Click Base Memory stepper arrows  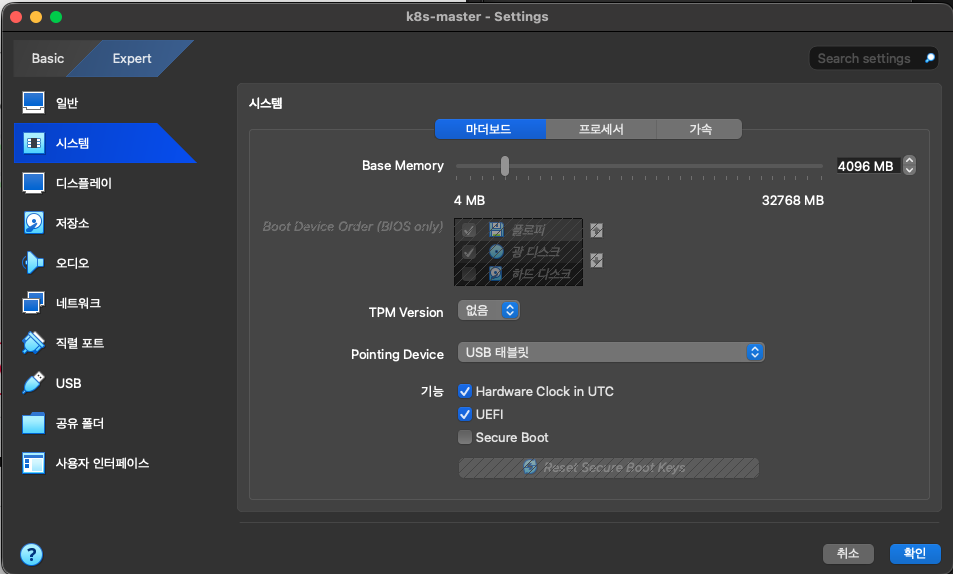coord(909,165)
